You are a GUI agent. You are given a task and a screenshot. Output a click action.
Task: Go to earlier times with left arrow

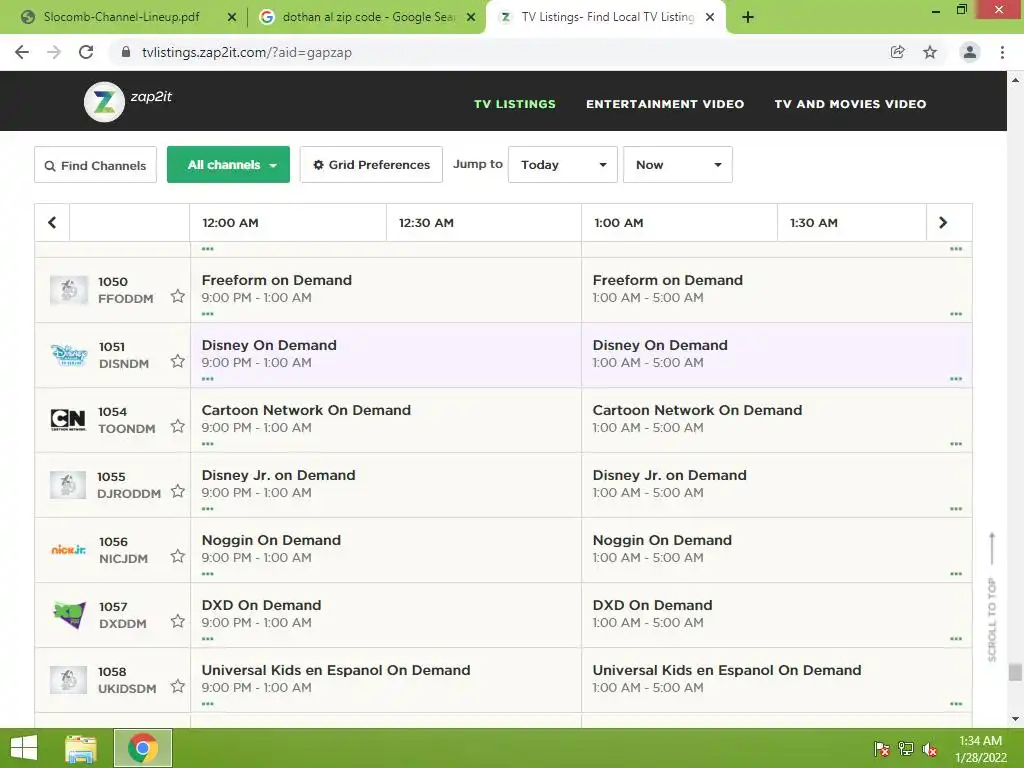52,223
